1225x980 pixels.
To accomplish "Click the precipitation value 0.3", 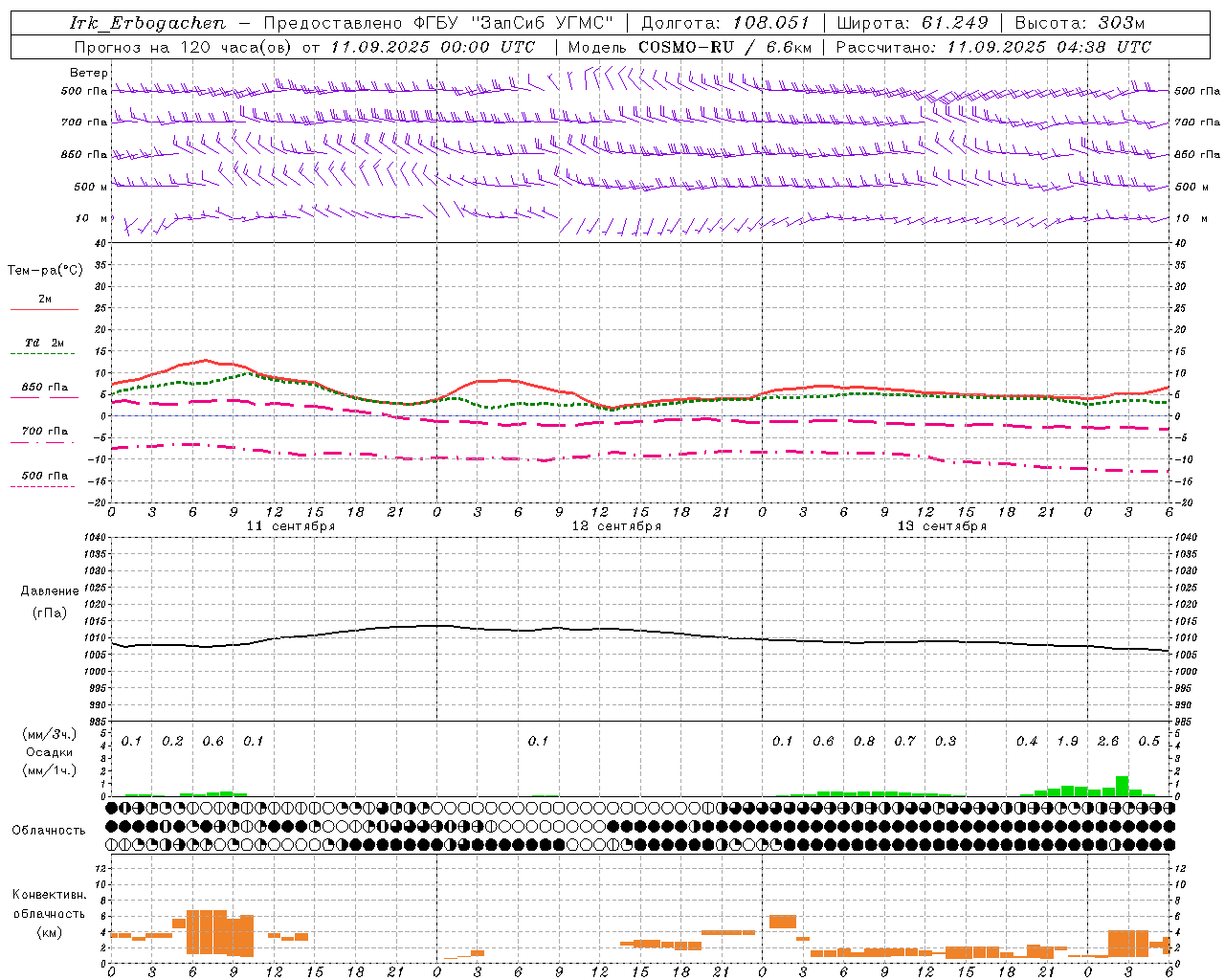I will pos(946,742).
